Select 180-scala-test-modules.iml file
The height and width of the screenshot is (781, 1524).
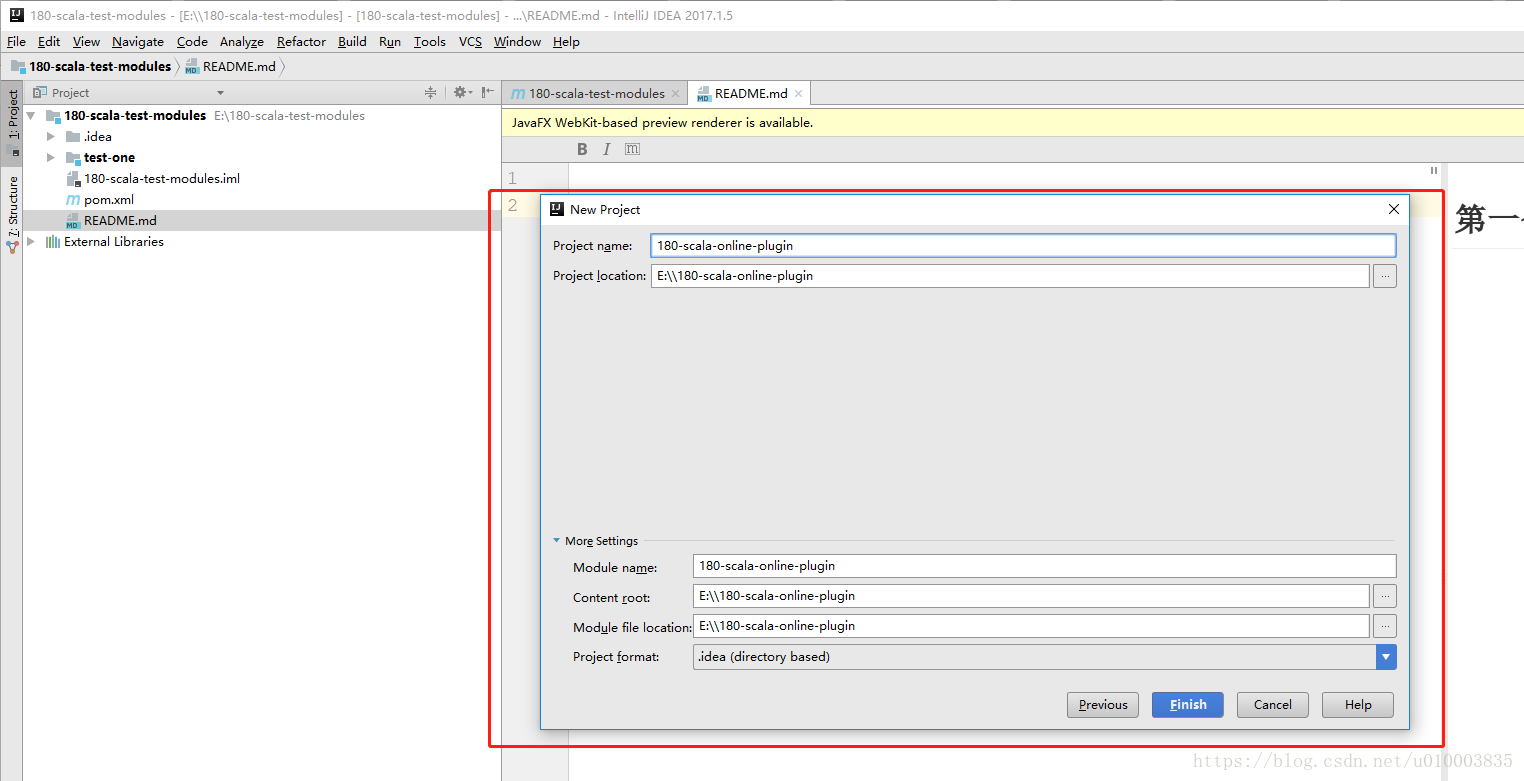[161, 179]
